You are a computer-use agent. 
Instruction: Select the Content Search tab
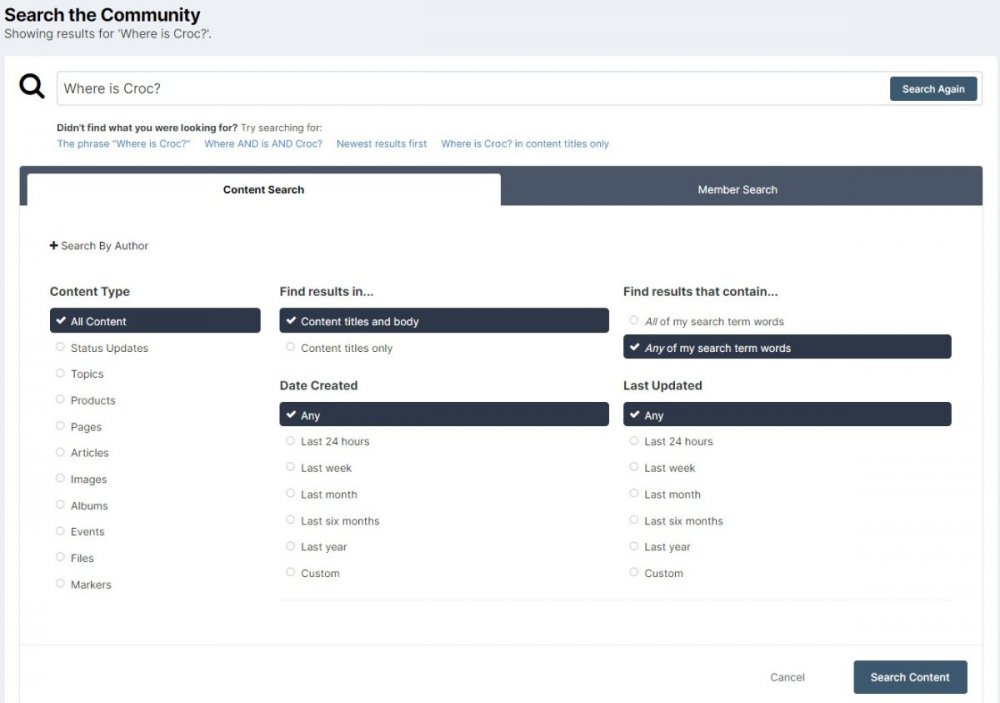(x=263, y=190)
